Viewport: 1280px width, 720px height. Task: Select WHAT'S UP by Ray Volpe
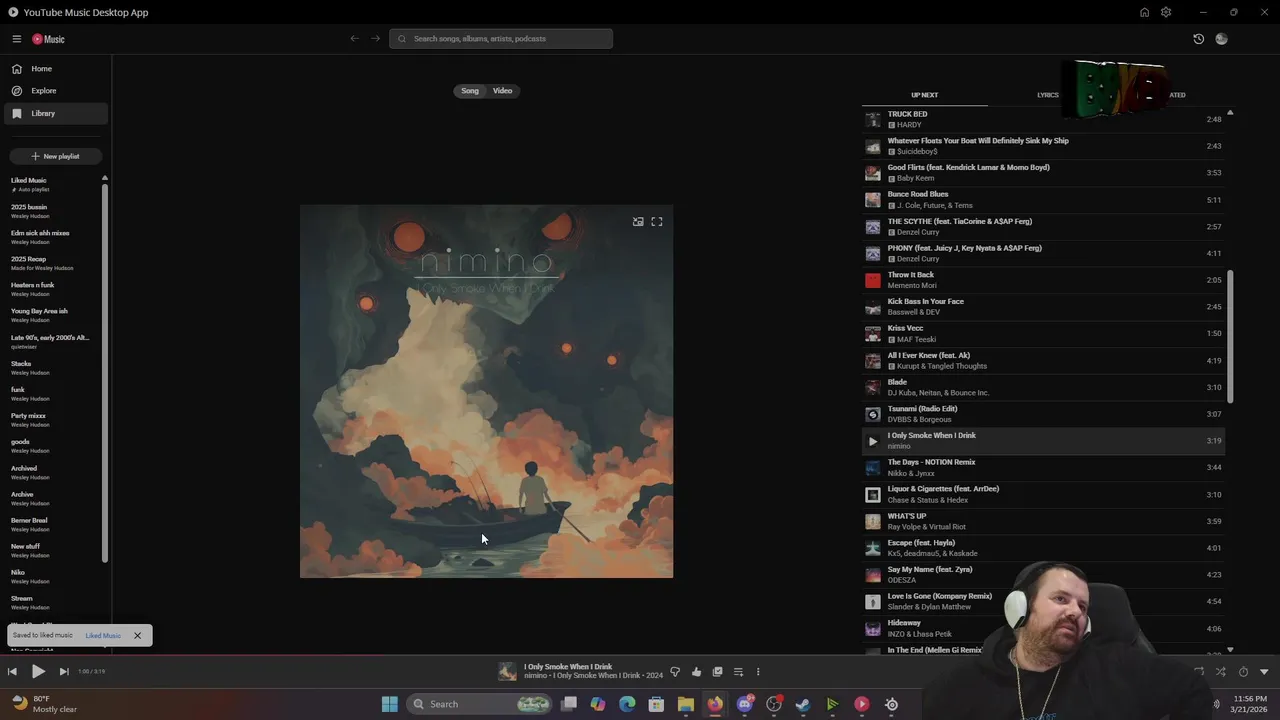pos(1043,521)
